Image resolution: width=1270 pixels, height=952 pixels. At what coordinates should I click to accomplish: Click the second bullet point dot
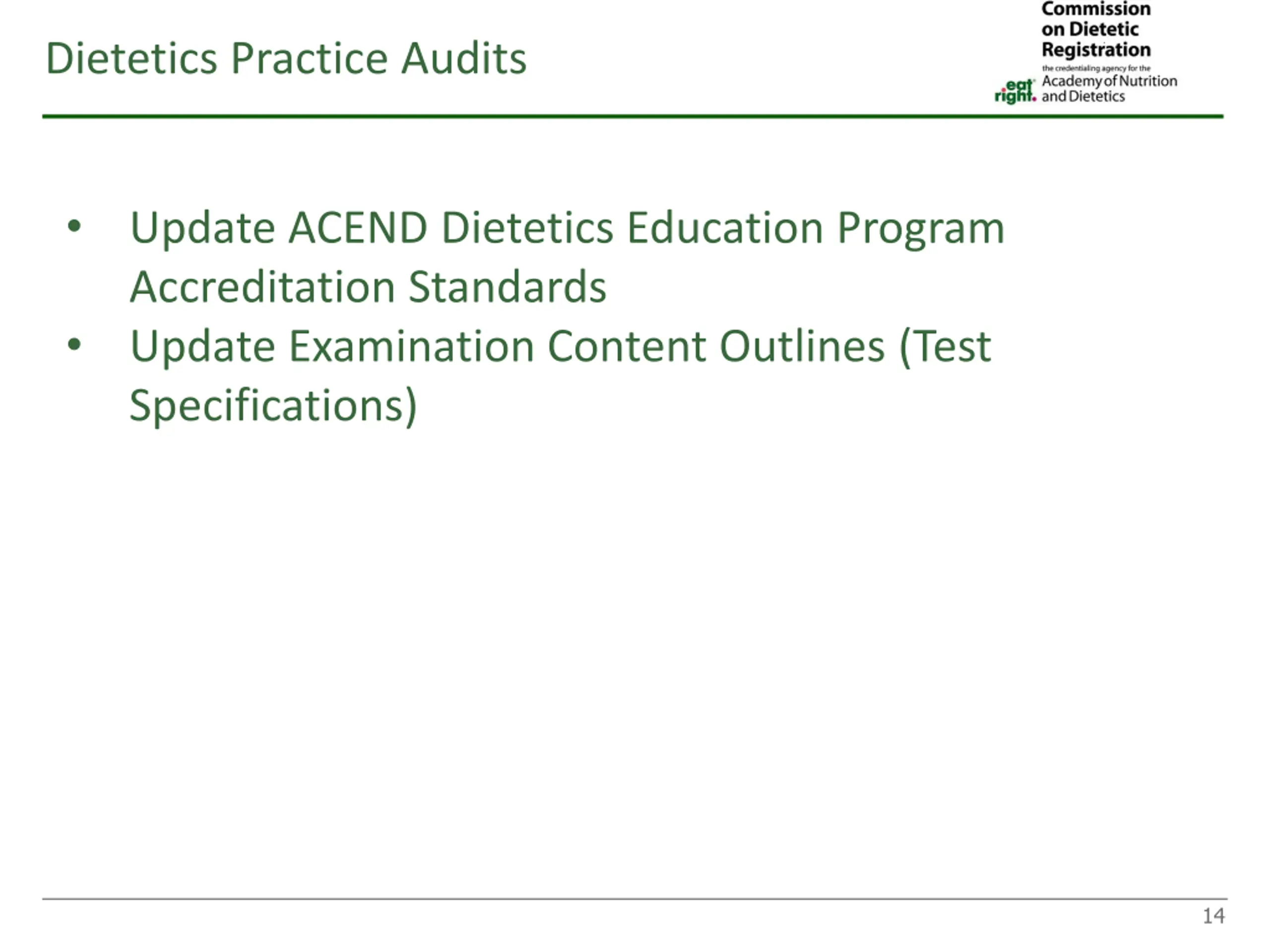(74, 345)
